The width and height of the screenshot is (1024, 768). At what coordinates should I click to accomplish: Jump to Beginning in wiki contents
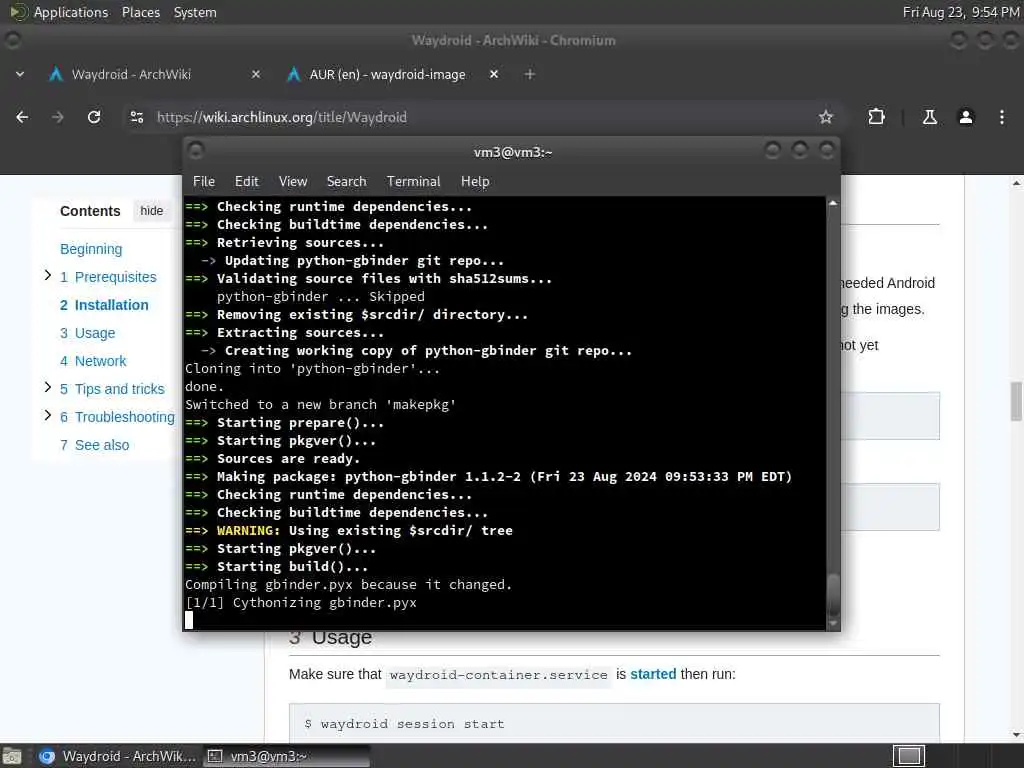pyautogui.click(x=91, y=249)
